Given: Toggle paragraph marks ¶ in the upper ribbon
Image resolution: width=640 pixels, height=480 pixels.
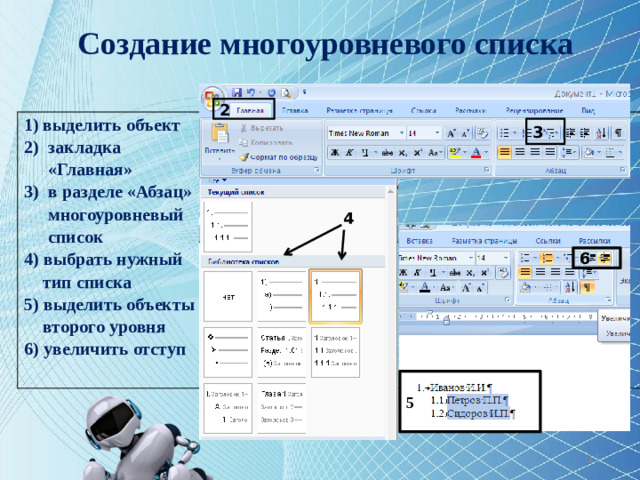Looking at the screenshot, I should (x=618, y=133).
